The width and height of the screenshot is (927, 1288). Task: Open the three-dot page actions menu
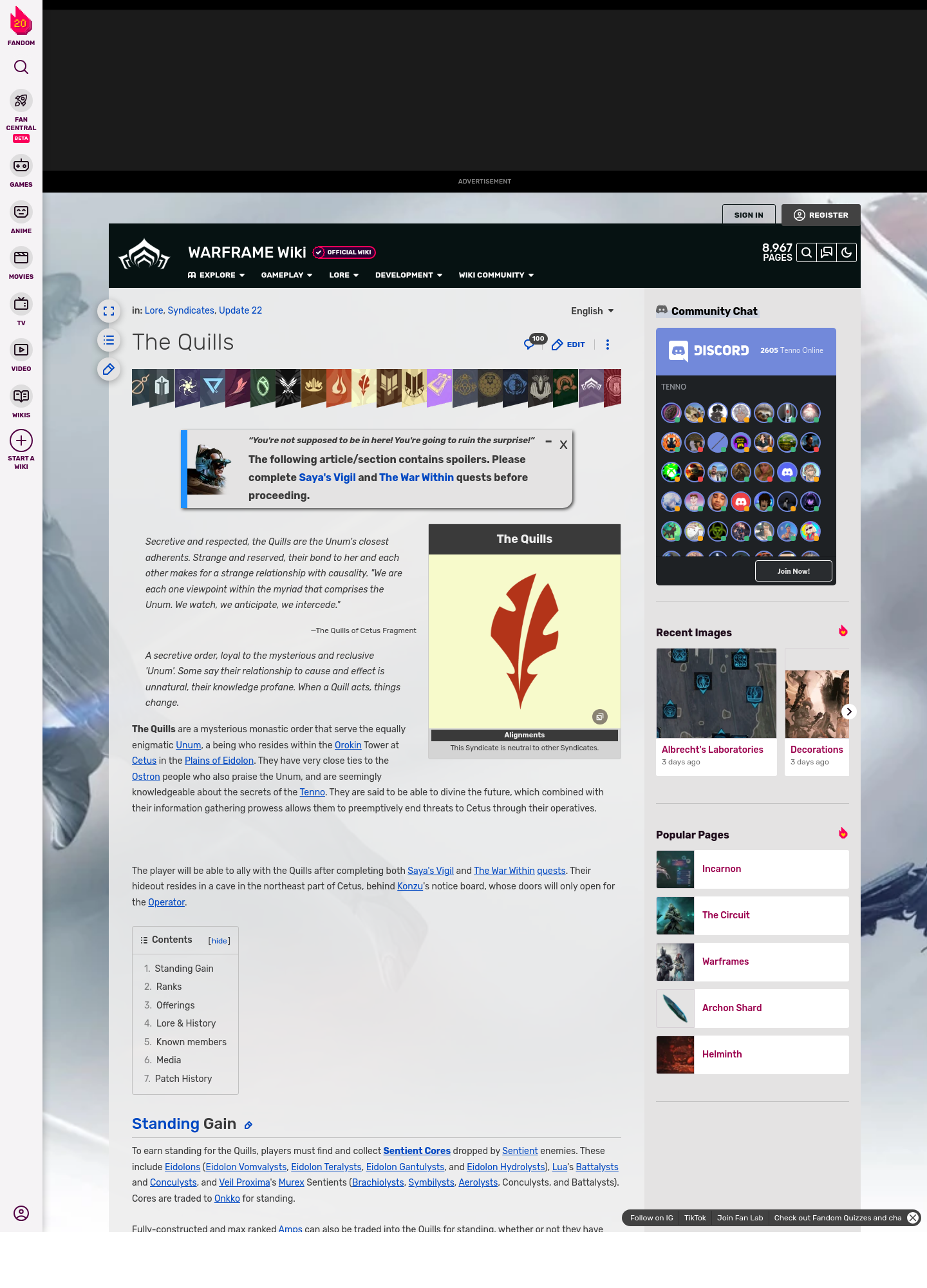(x=608, y=345)
